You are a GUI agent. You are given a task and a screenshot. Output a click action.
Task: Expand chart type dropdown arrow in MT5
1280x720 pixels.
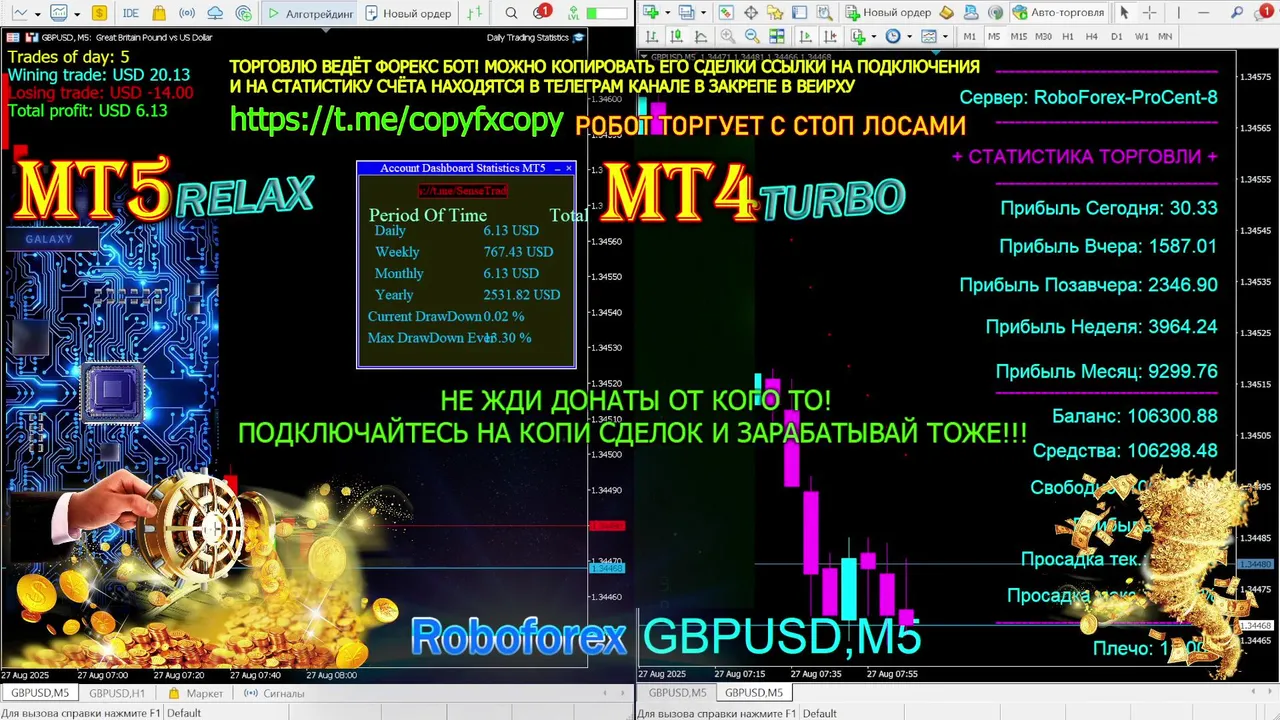click(37, 14)
